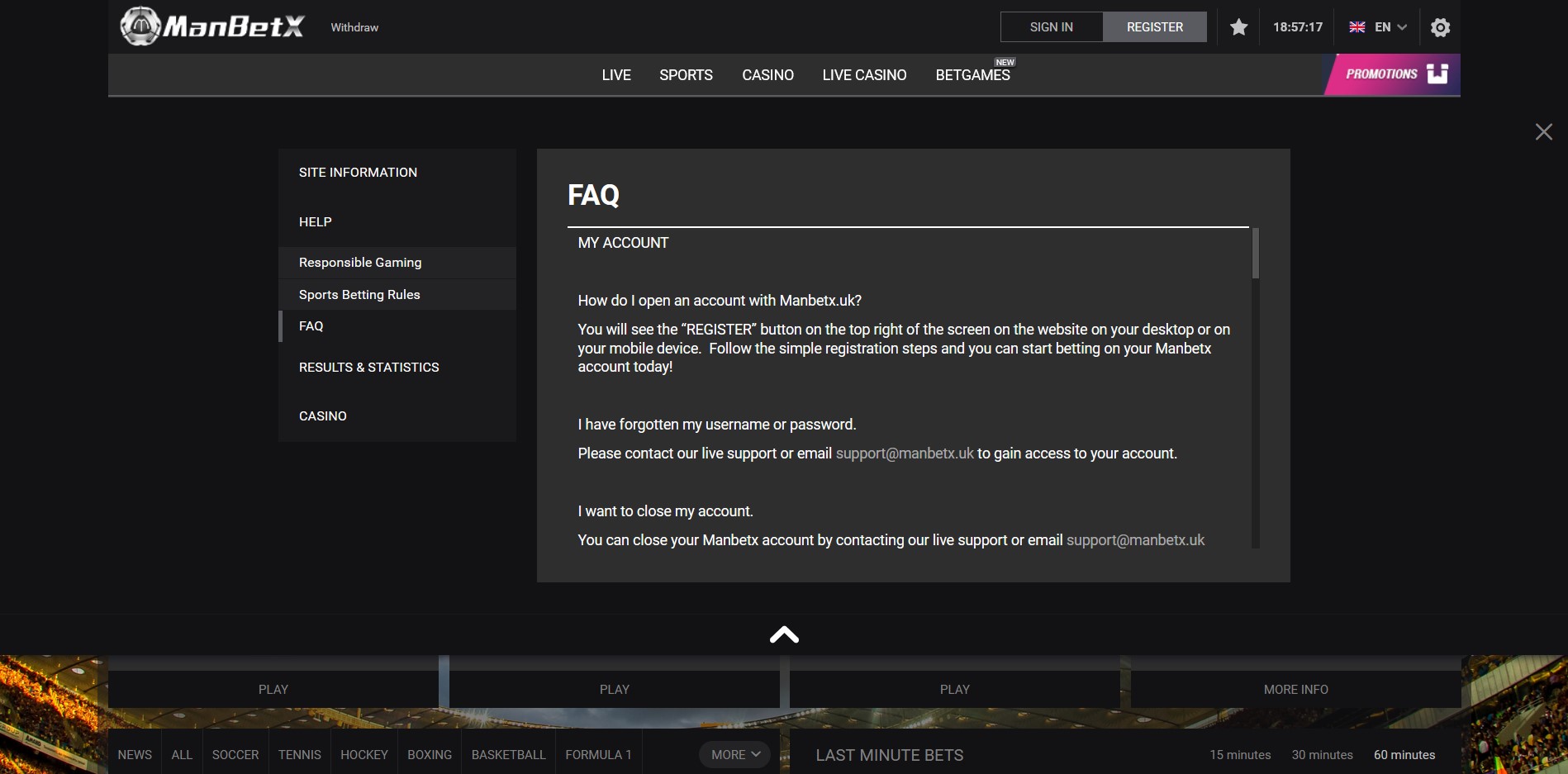The image size is (1568, 774).
Task: Select the HOCKEY tab
Action: [x=364, y=755]
